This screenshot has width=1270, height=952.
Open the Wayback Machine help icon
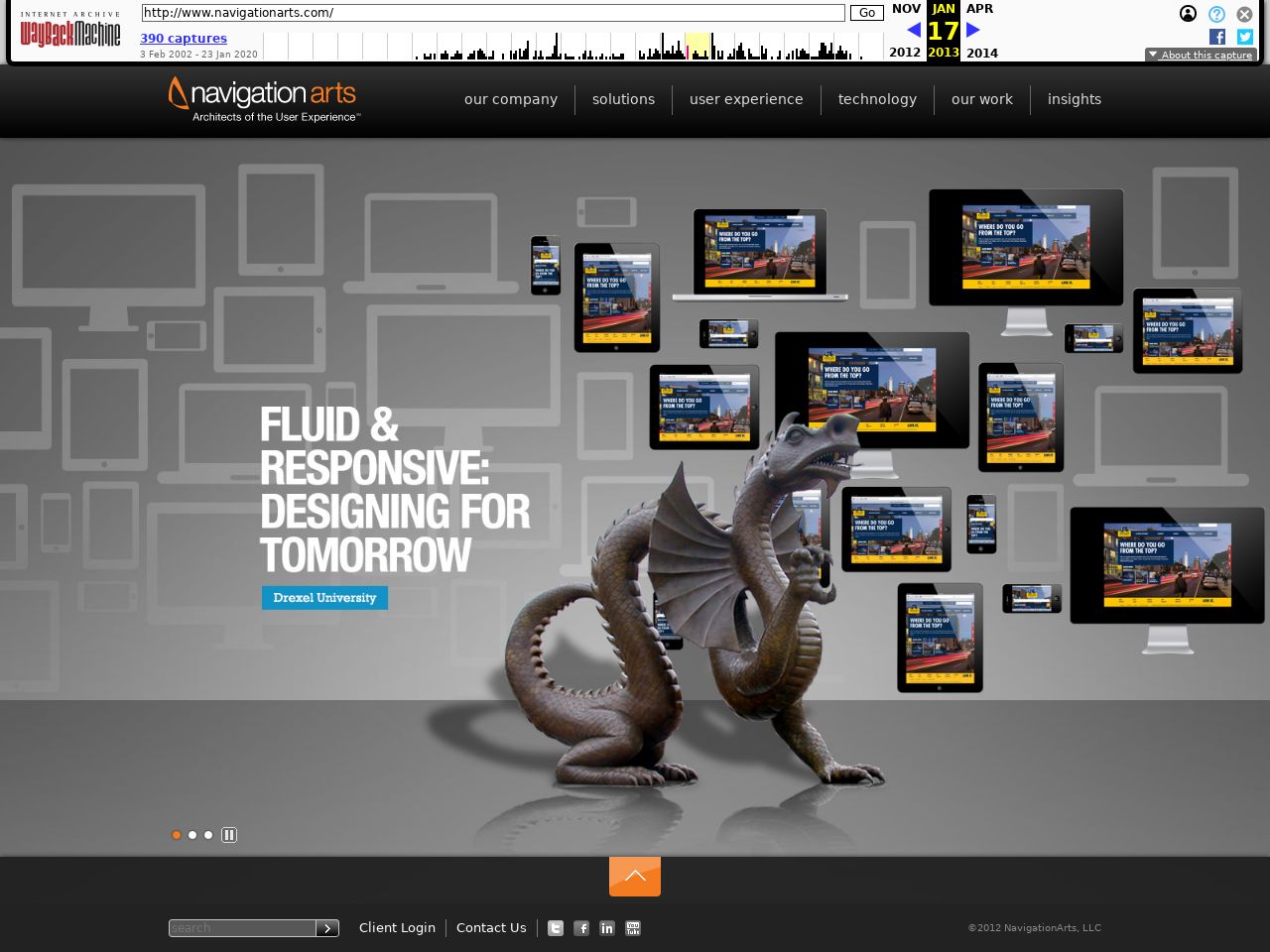click(1216, 14)
